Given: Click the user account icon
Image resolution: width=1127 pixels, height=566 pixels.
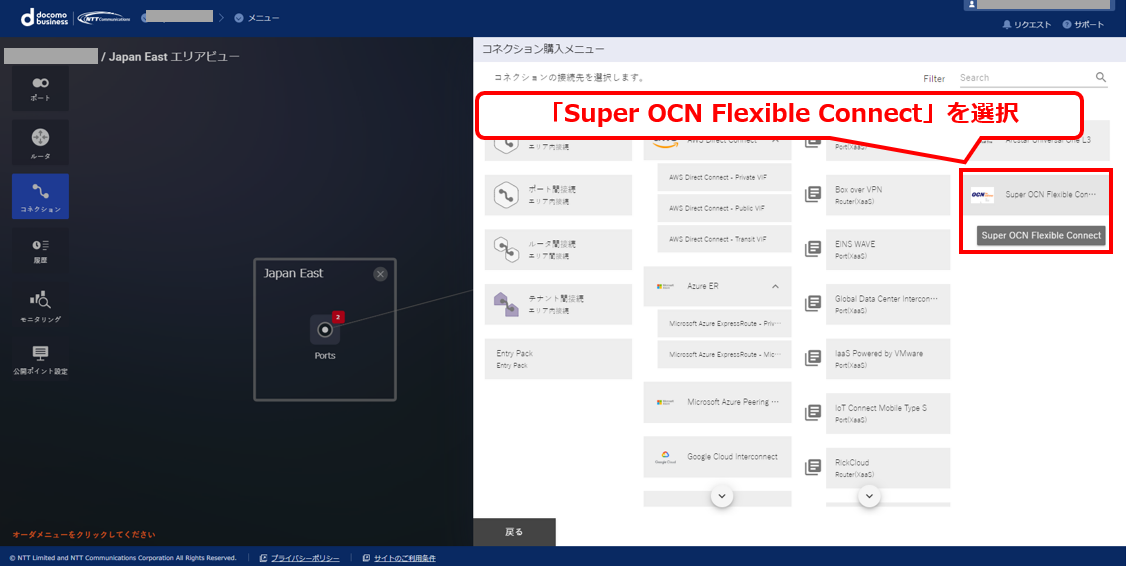Looking at the screenshot, I should point(970,4).
